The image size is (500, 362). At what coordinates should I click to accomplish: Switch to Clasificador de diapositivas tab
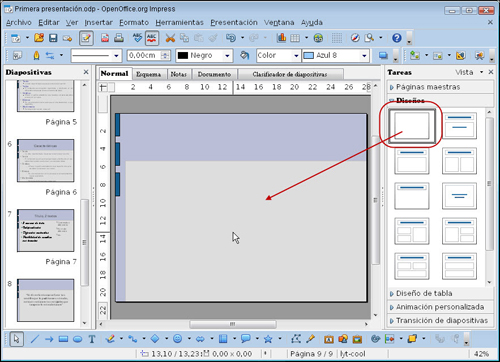(x=289, y=74)
